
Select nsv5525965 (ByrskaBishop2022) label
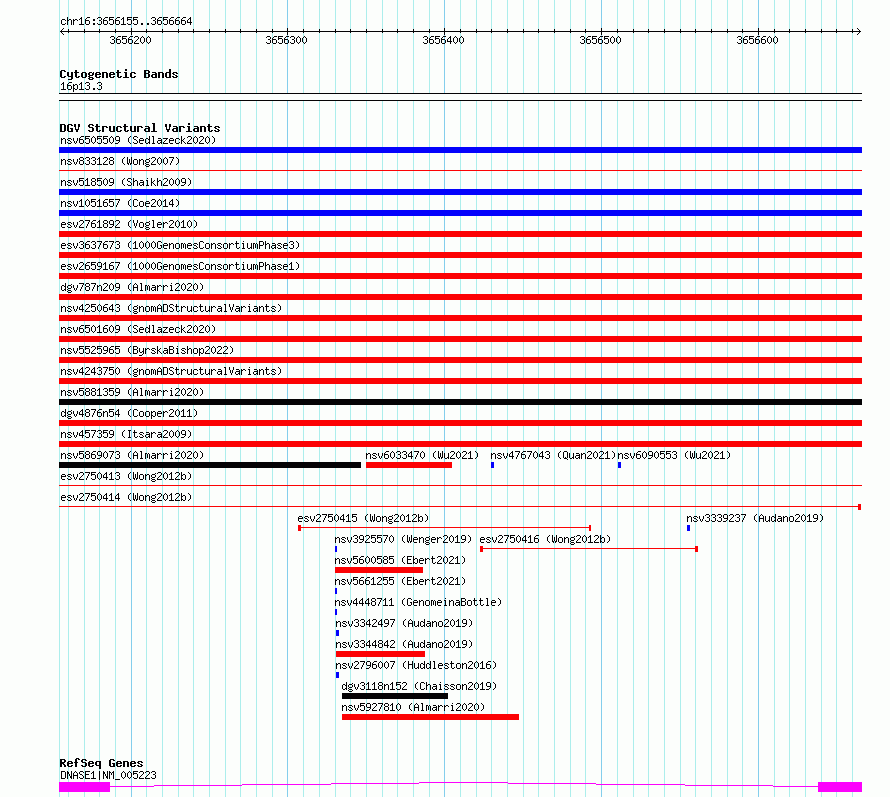click(x=147, y=350)
